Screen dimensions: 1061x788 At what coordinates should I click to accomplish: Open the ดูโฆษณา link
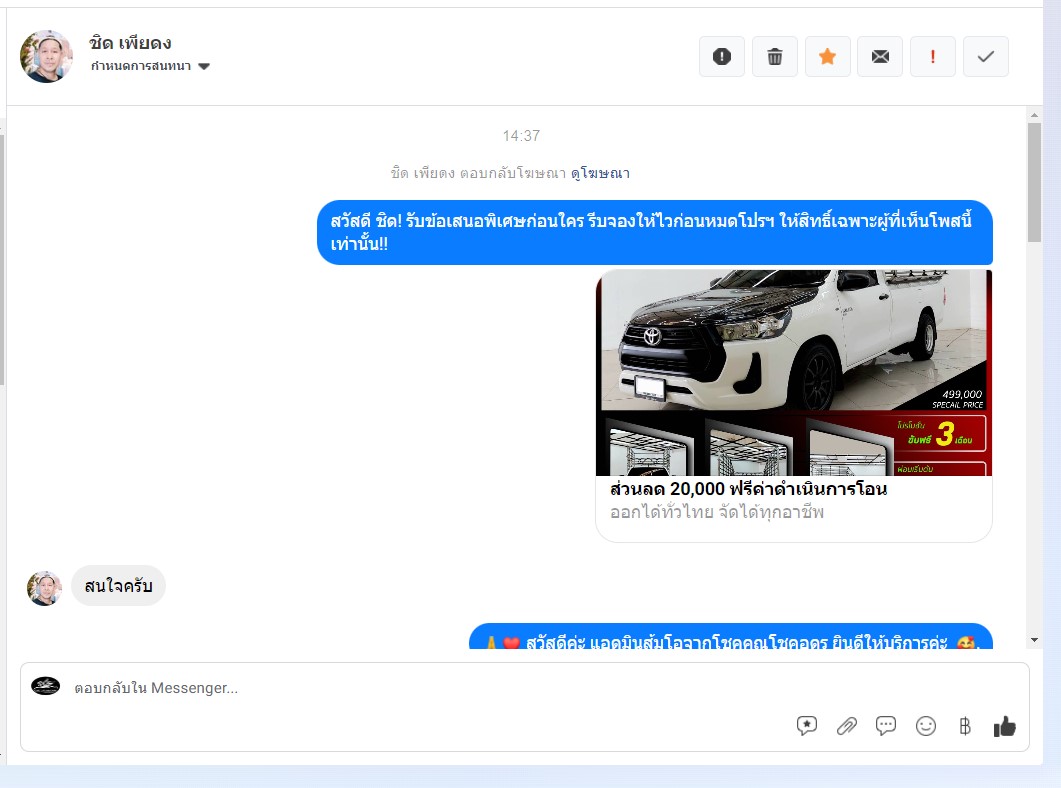[600, 173]
